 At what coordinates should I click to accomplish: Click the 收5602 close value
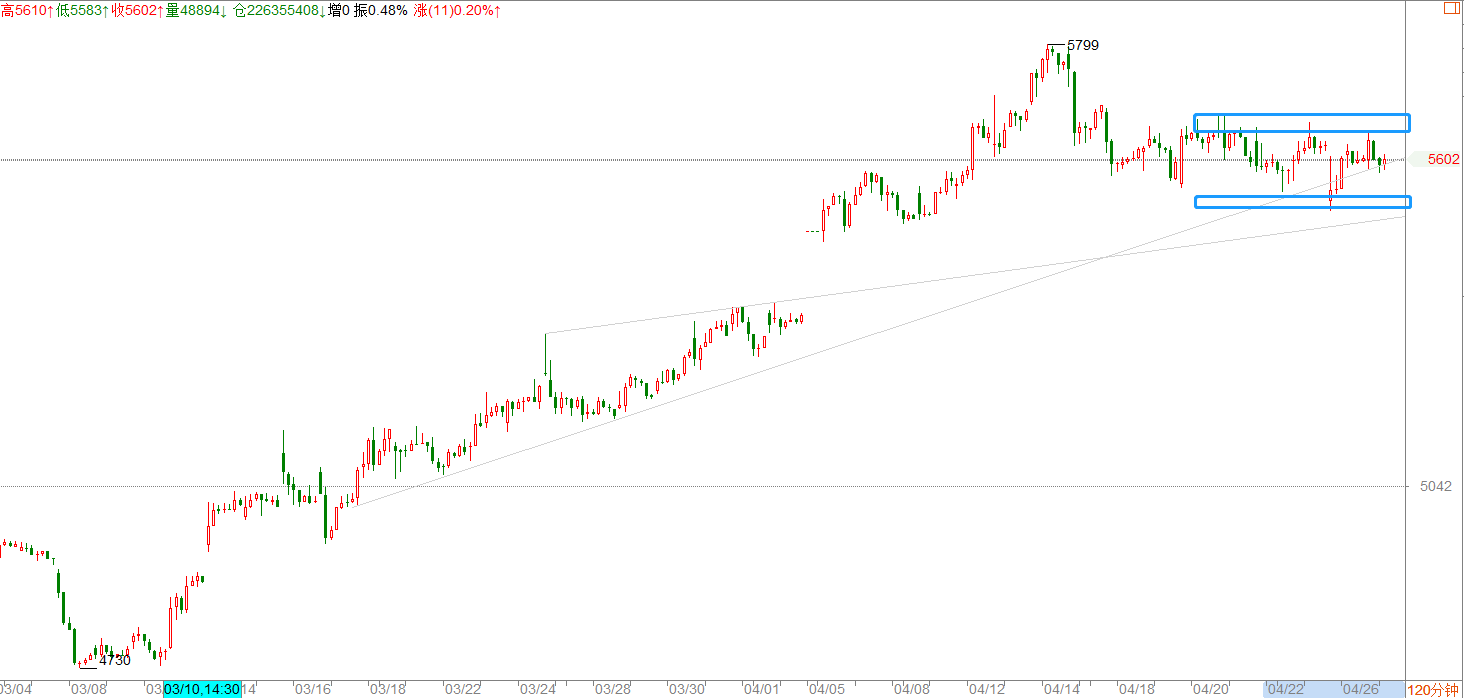pos(136,9)
